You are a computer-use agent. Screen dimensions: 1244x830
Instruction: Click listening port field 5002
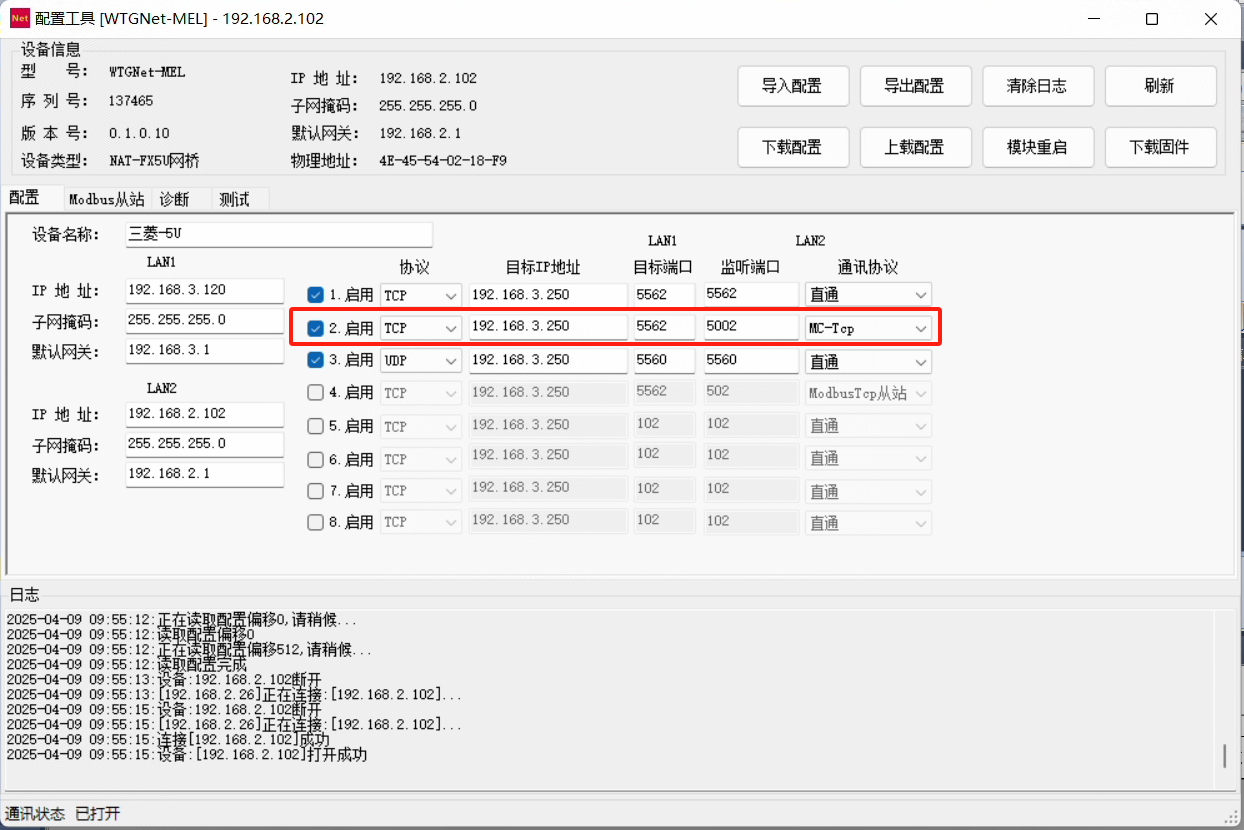[751, 327]
